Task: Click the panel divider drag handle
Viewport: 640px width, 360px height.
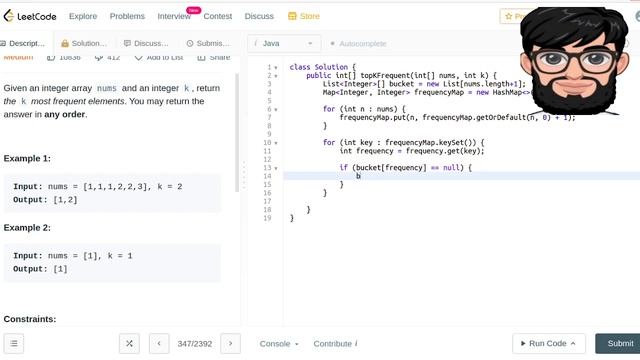Action: 244,176
